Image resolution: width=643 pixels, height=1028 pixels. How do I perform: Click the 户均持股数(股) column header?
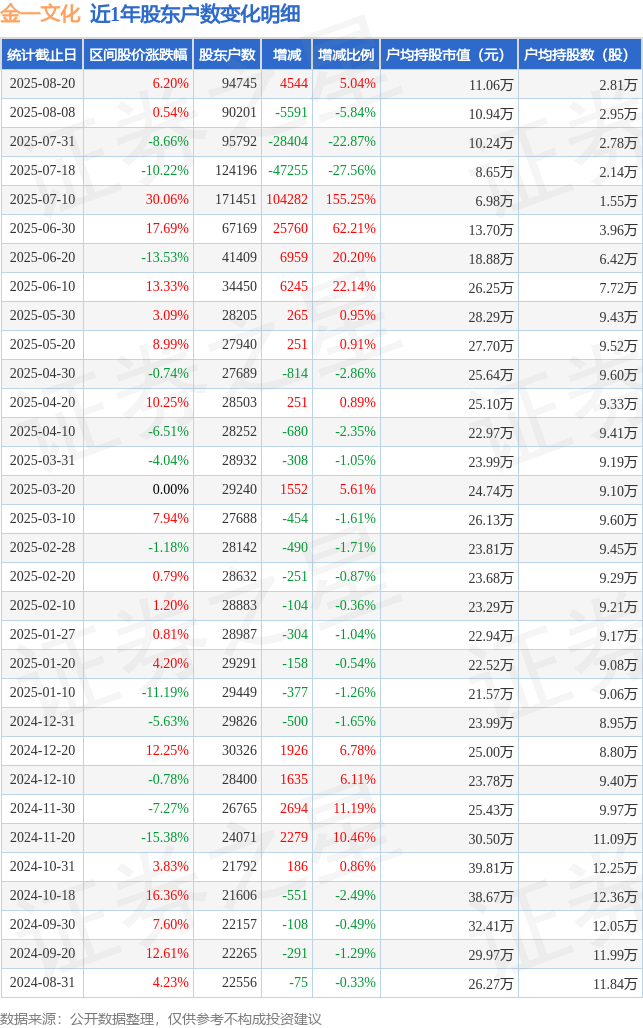580,54
